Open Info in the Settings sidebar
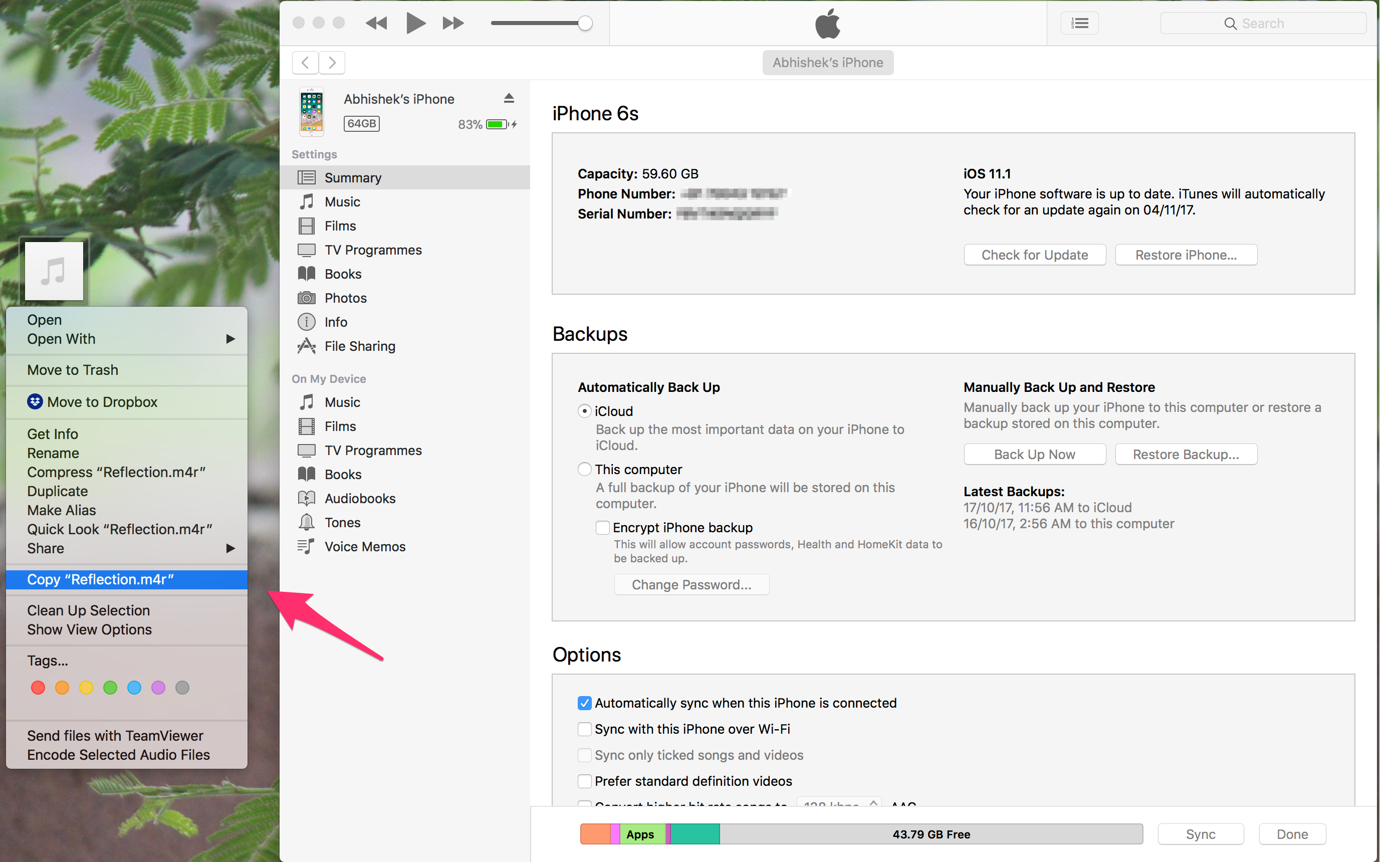The image size is (1400, 862). tap(405, 322)
